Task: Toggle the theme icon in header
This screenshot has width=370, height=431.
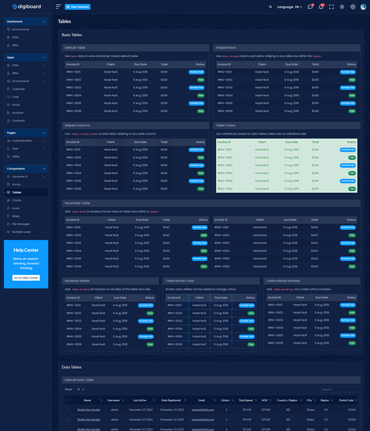Action: click(342, 7)
